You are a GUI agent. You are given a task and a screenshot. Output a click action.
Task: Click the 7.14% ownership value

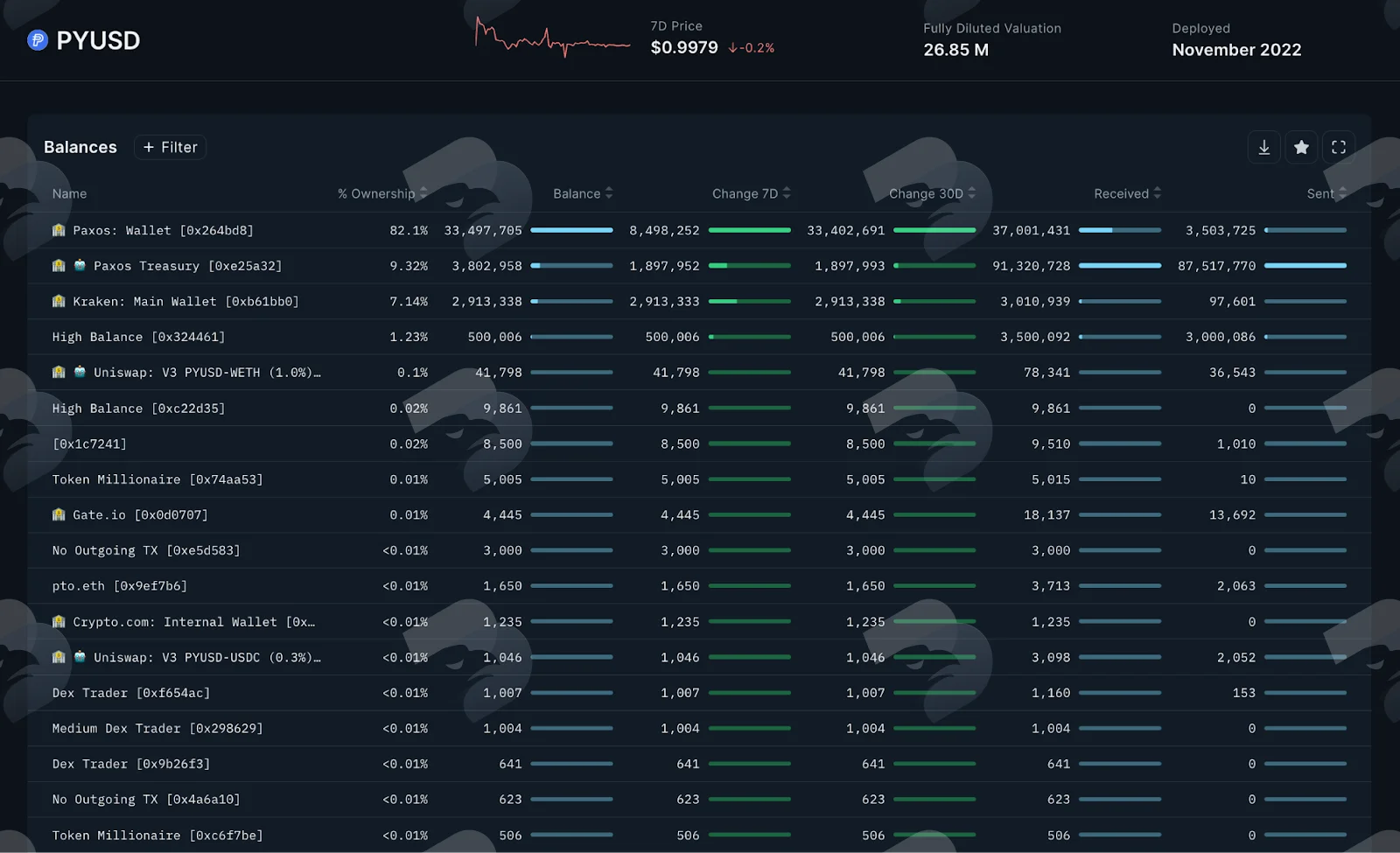pos(409,301)
